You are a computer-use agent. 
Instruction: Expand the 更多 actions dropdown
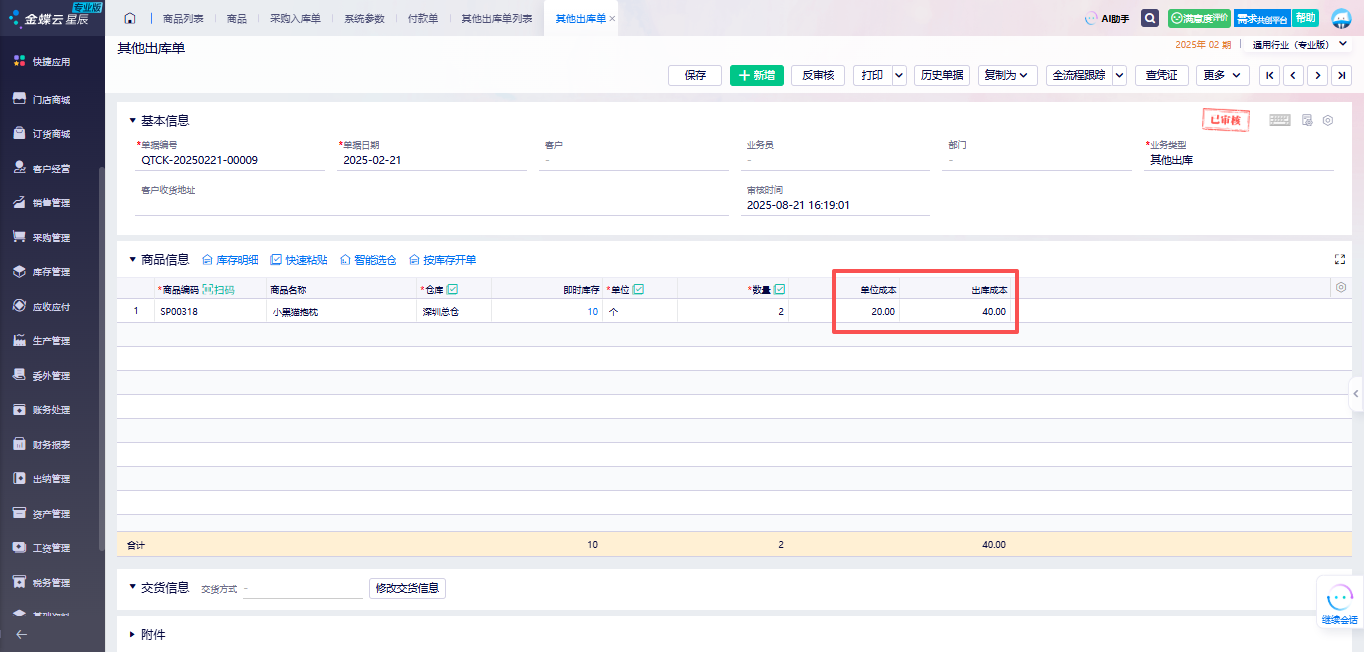click(1222, 75)
